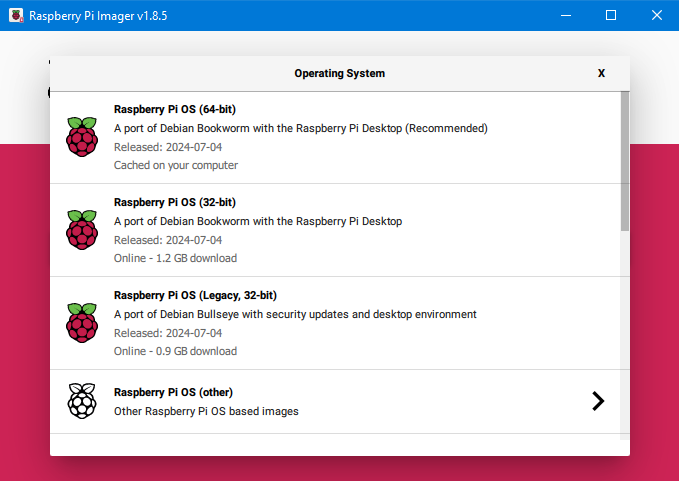Screen dimensions: 679x481
Task: Click the Raspberry Pi Imager title bar app icon
Action: [x=16, y=16]
